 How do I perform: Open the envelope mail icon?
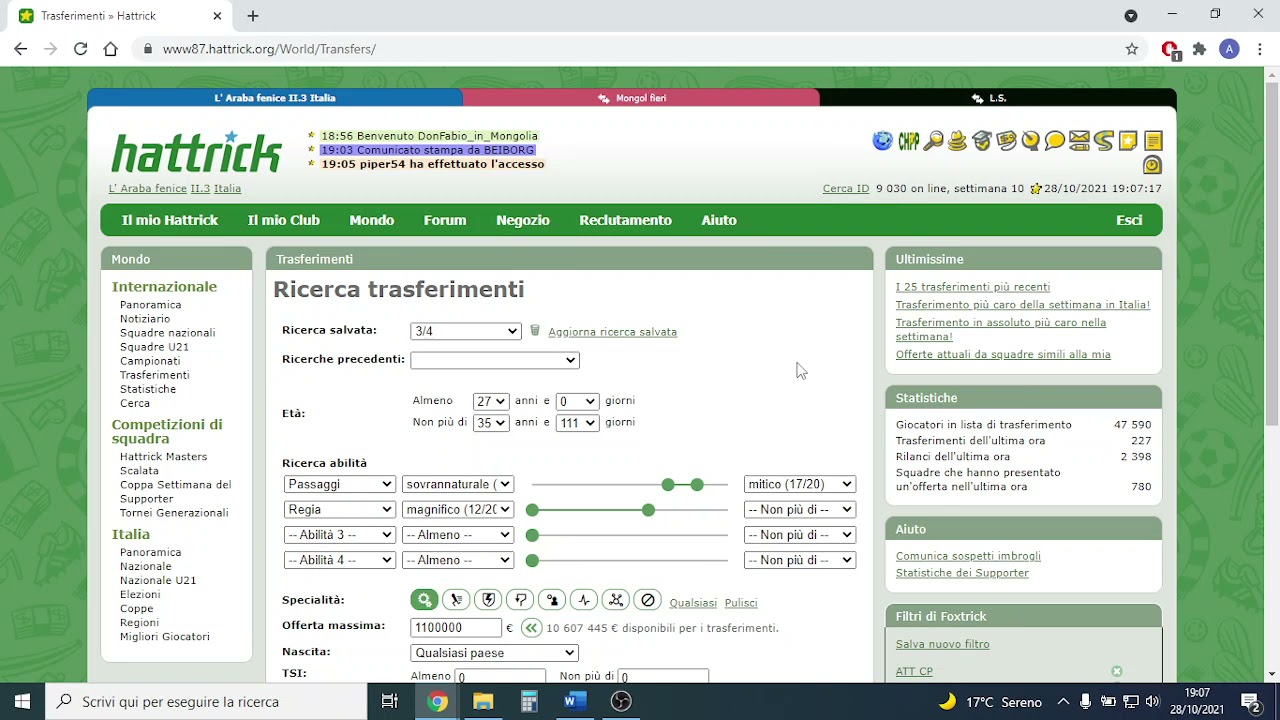[1079, 141]
